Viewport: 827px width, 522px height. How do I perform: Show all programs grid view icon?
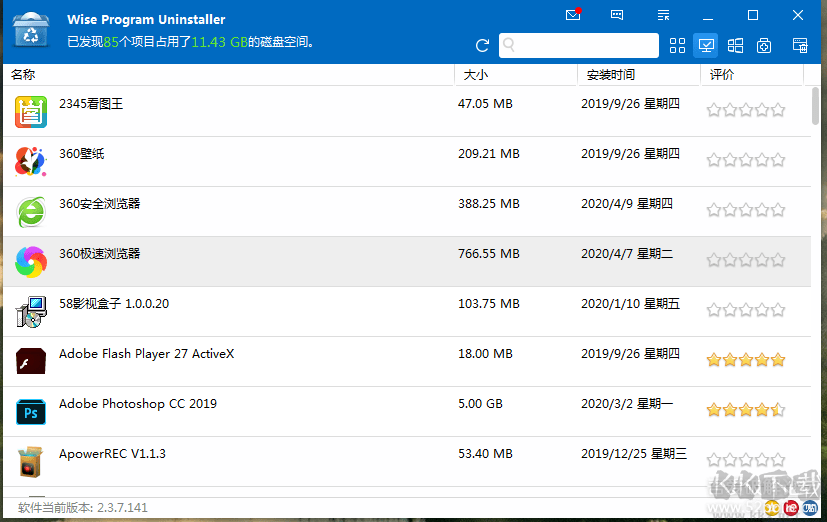click(x=677, y=46)
